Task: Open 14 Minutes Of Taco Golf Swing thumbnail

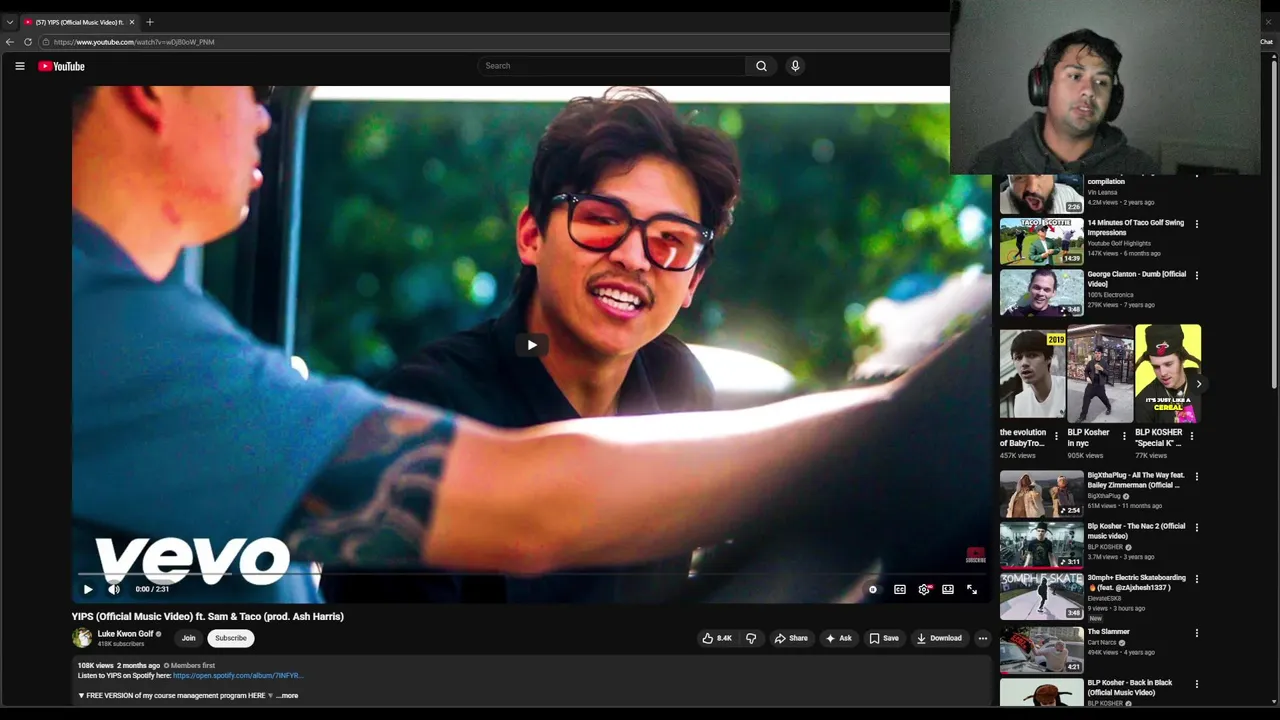Action: pos(1041,241)
